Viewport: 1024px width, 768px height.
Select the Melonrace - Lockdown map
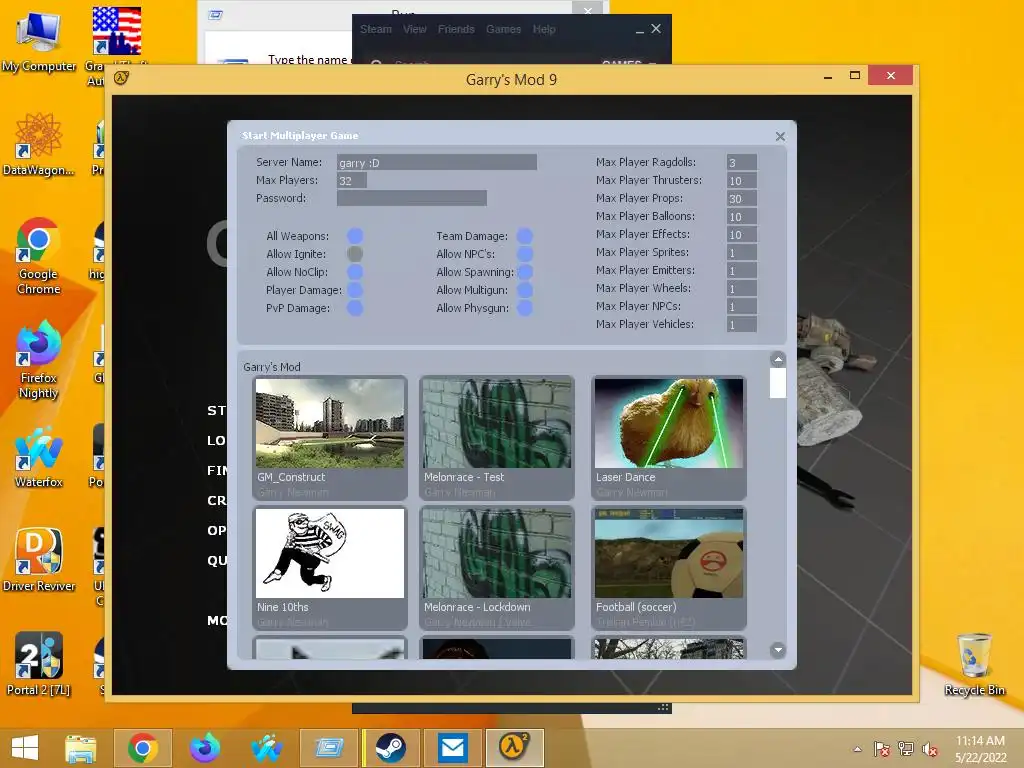(x=497, y=568)
